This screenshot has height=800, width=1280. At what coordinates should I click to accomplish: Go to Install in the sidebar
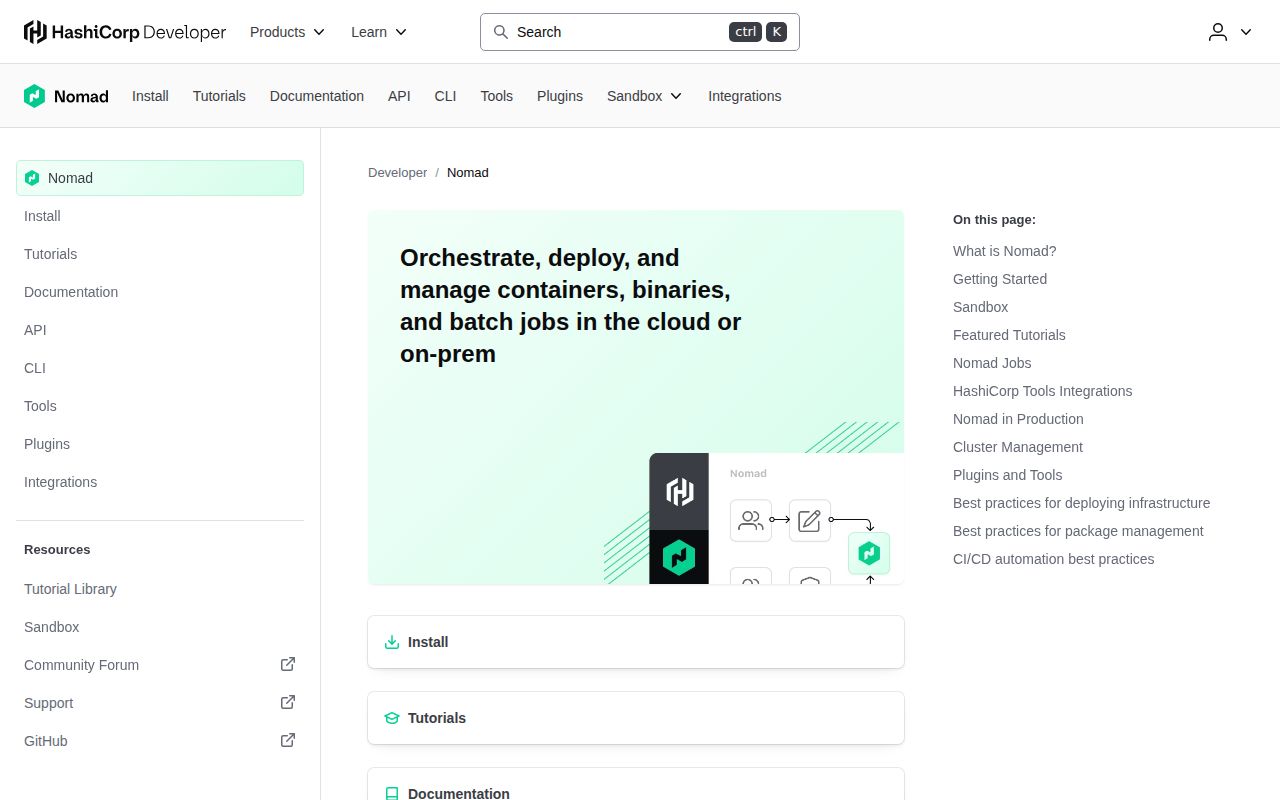160,216
